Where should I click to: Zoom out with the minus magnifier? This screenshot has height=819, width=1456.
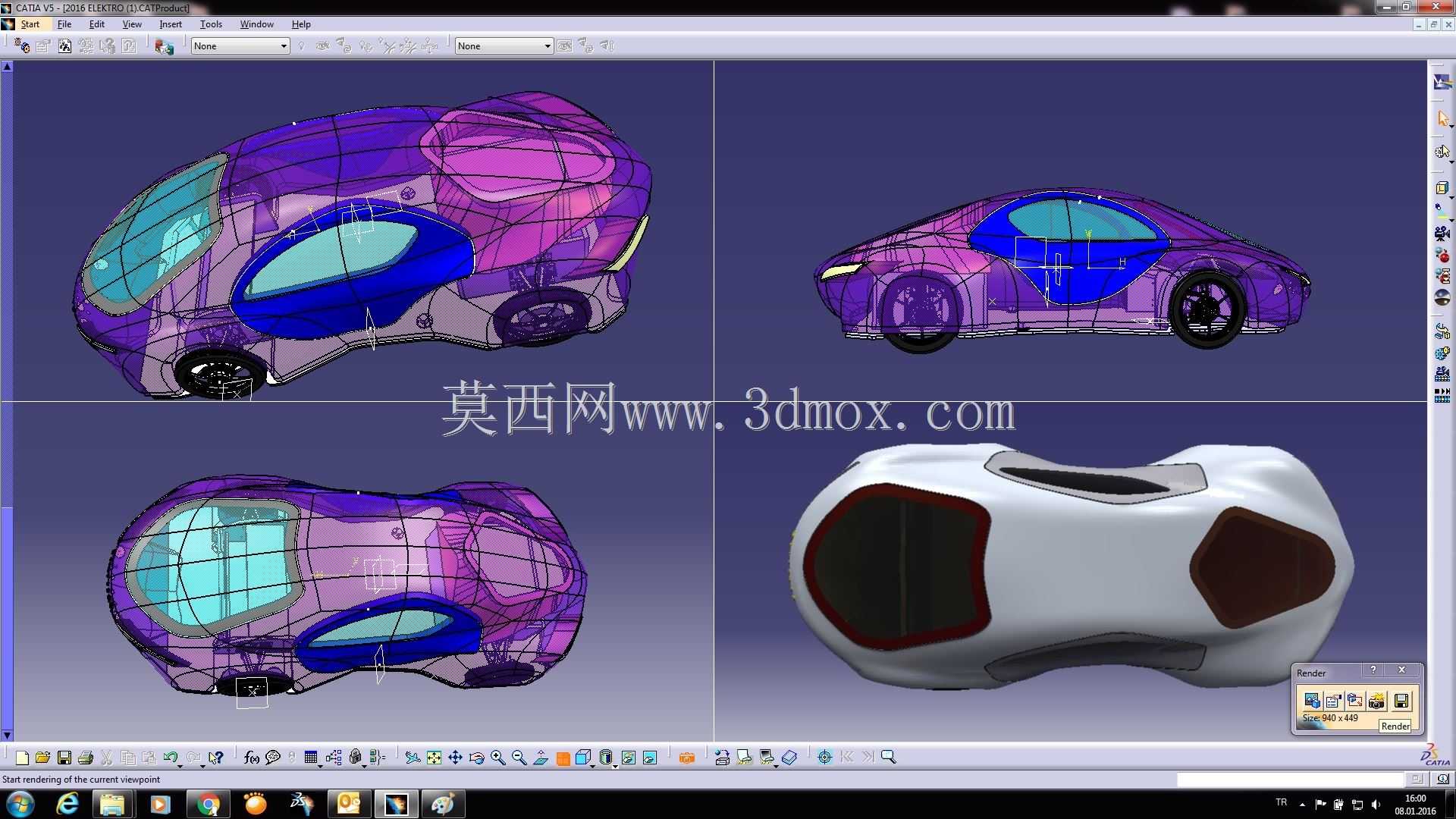519,758
